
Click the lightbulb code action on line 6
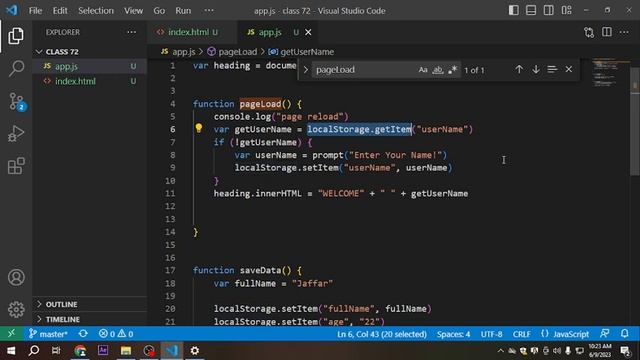[x=199, y=129]
